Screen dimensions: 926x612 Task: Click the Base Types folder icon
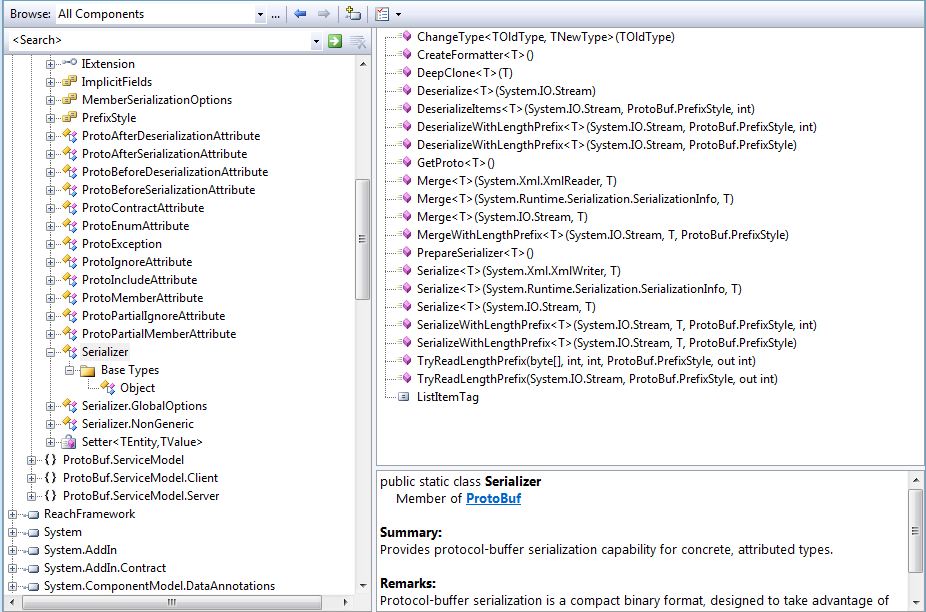click(88, 370)
